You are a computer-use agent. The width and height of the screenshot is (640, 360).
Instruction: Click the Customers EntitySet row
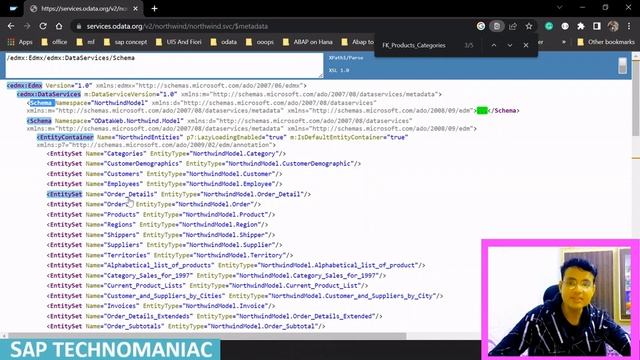pyautogui.click(x=164, y=174)
